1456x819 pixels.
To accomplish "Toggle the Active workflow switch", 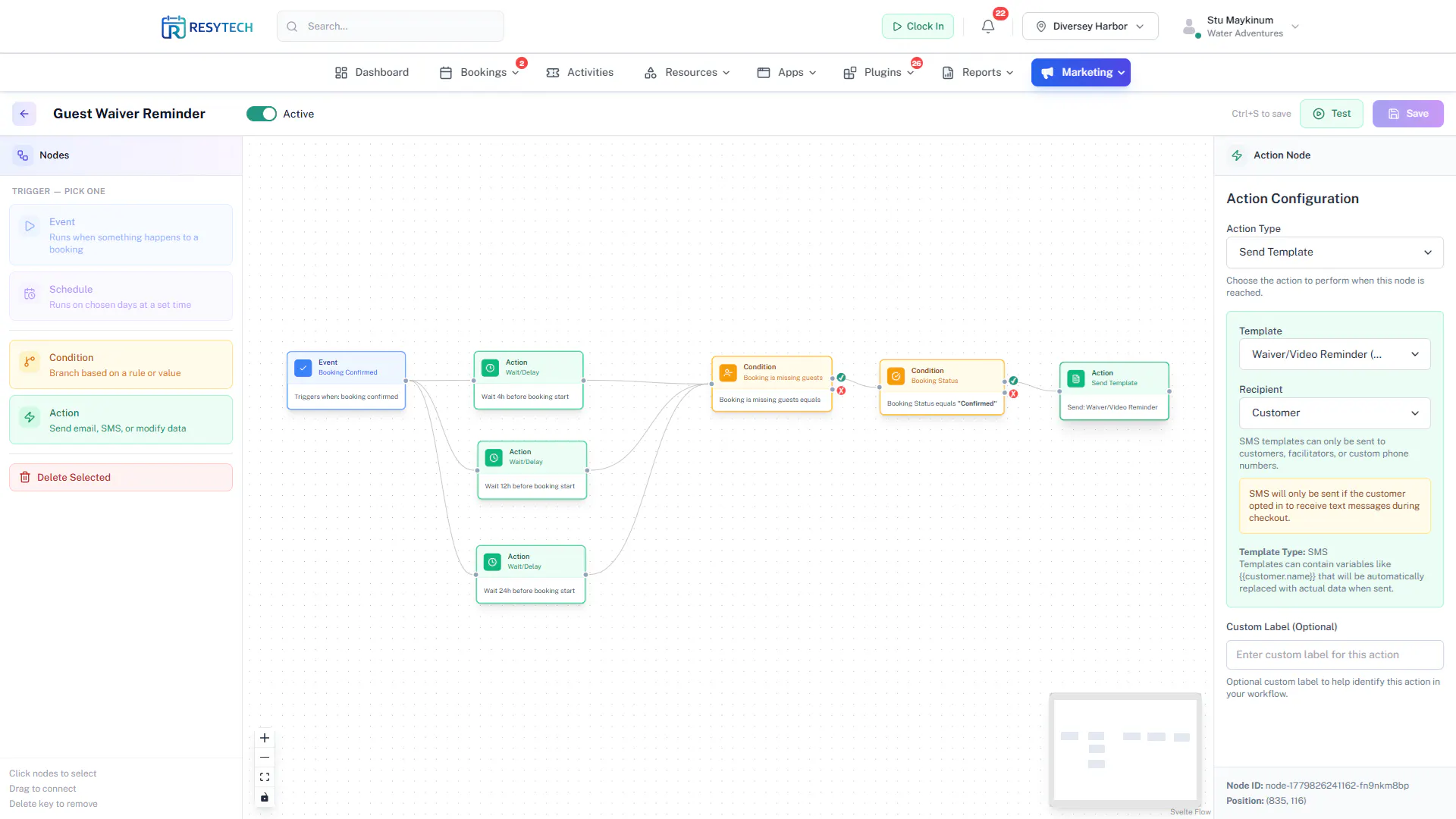I will pyautogui.click(x=262, y=114).
